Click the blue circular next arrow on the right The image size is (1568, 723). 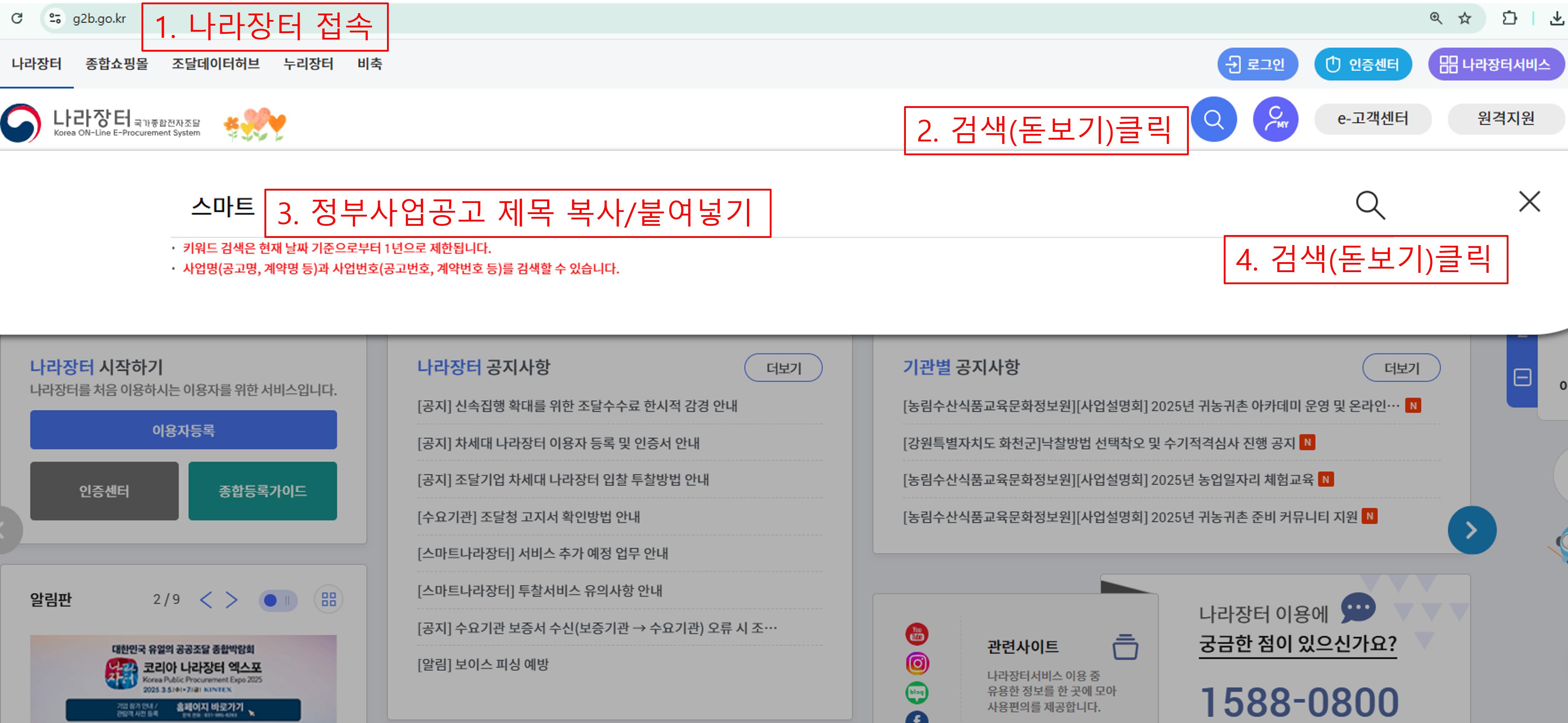click(1471, 530)
